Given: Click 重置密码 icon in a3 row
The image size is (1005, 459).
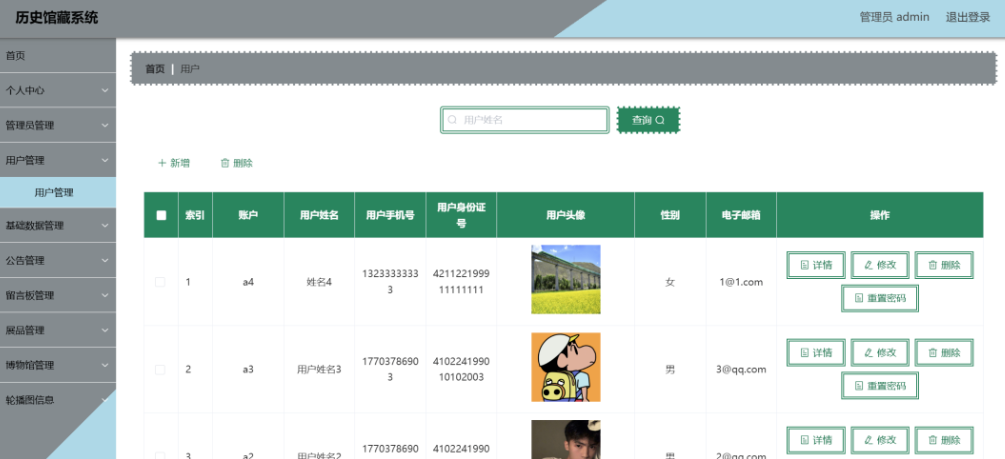Looking at the screenshot, I should pos(859,386).
